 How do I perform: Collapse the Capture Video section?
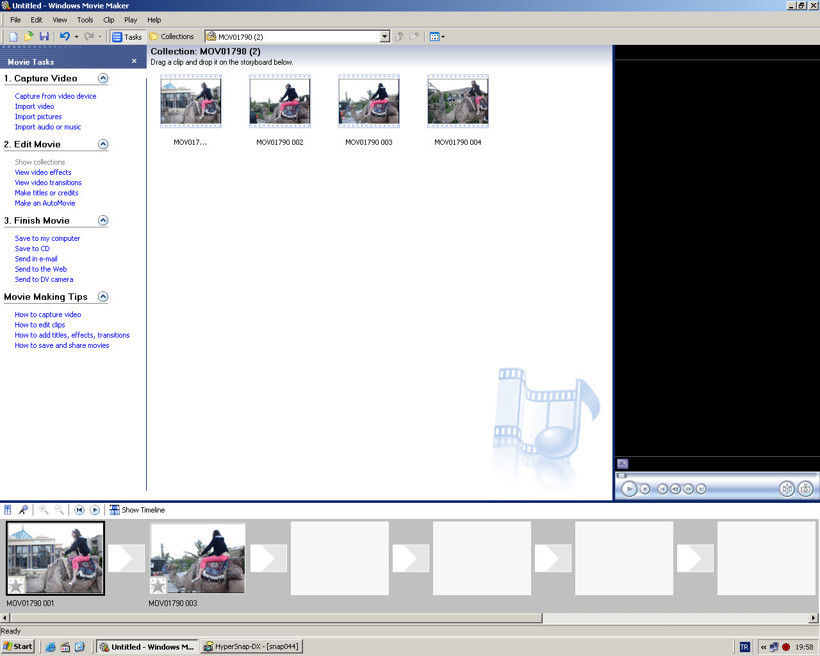pos(103,78)
